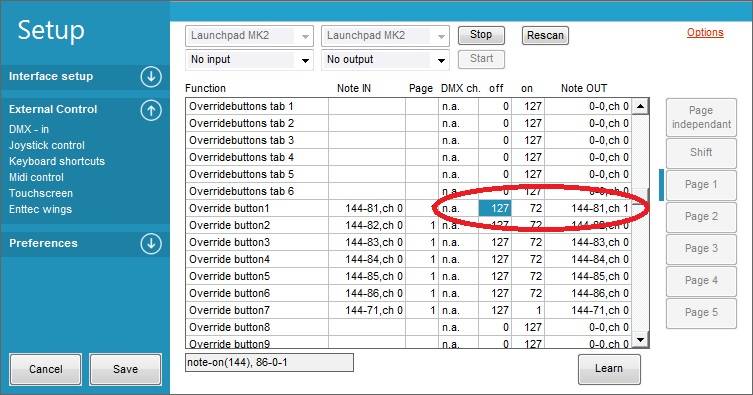The height and width of the screenshot is (395, 753).
Task: Select the Override button1 function cell
Action: pyautogui.click(x=257, y=208)
